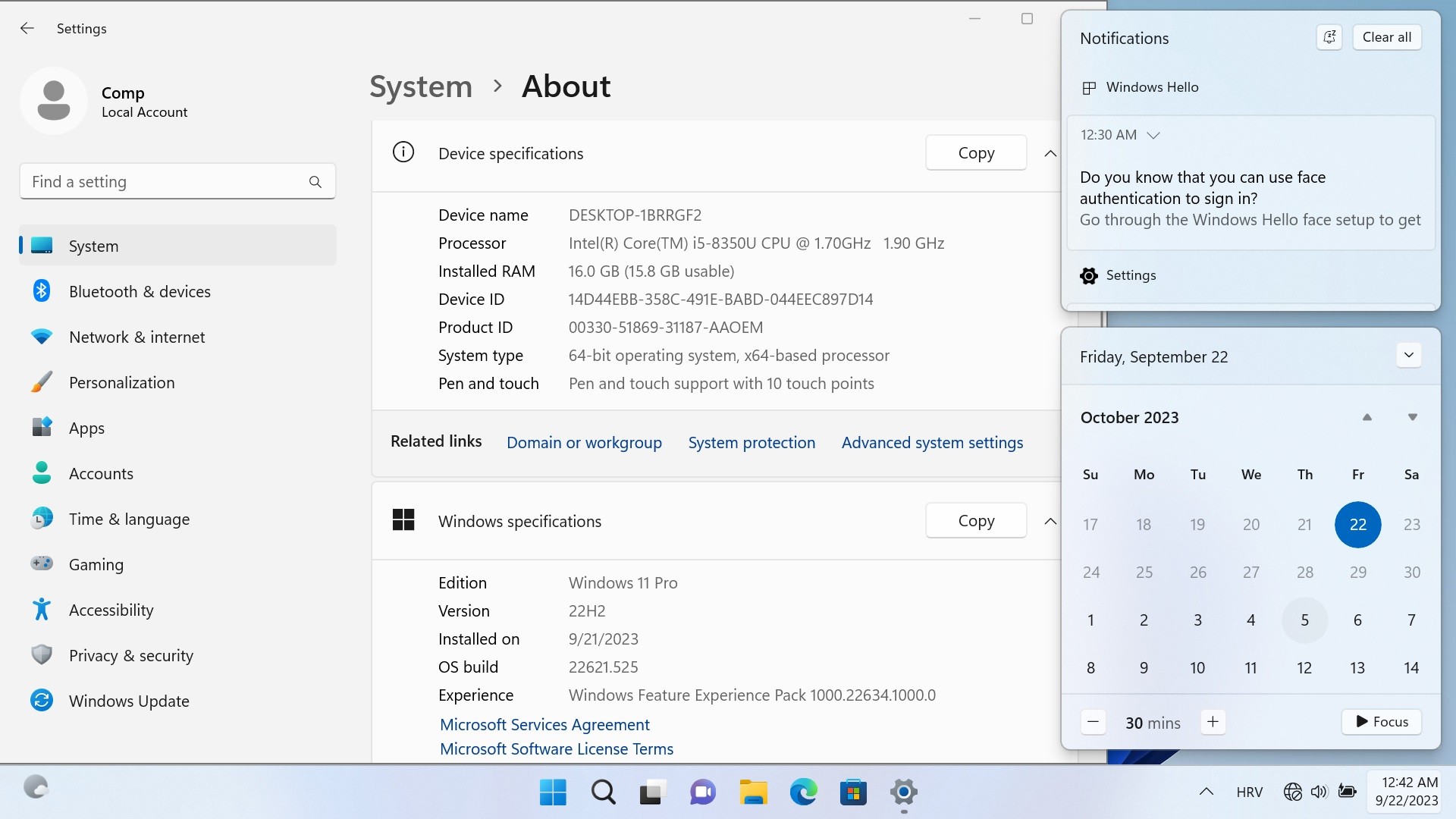Launch the Chat app from the taskbar
Viewport: 1456px width, 819px height.
(703, 792)
